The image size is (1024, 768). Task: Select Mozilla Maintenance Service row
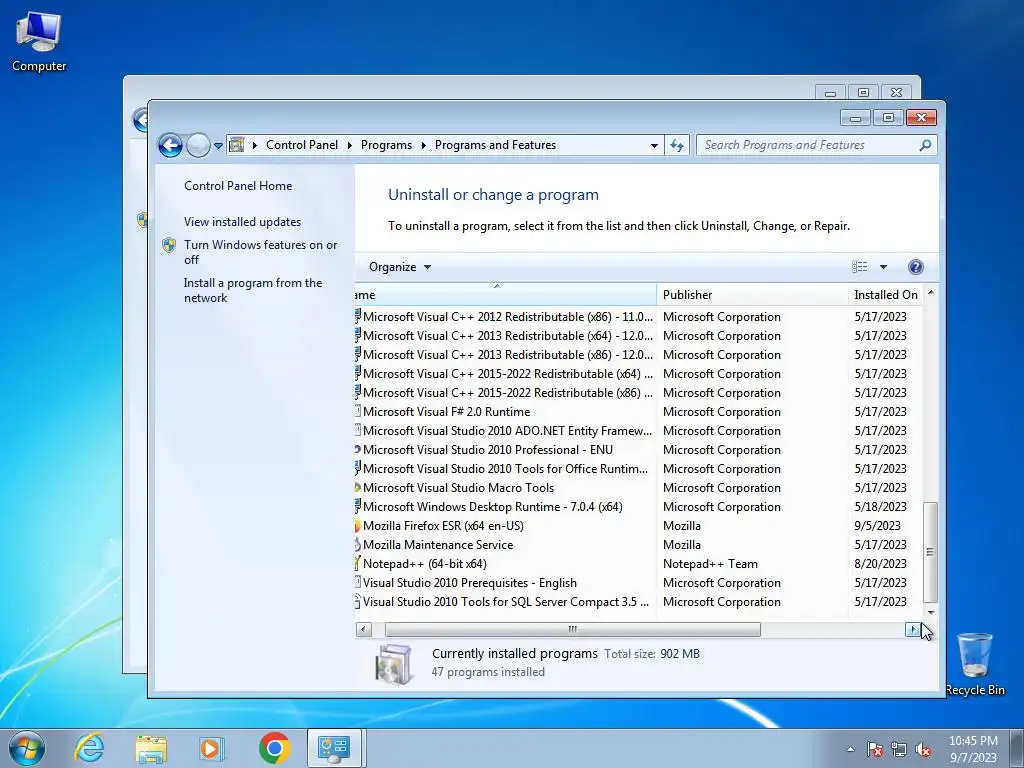click(639, 545)
